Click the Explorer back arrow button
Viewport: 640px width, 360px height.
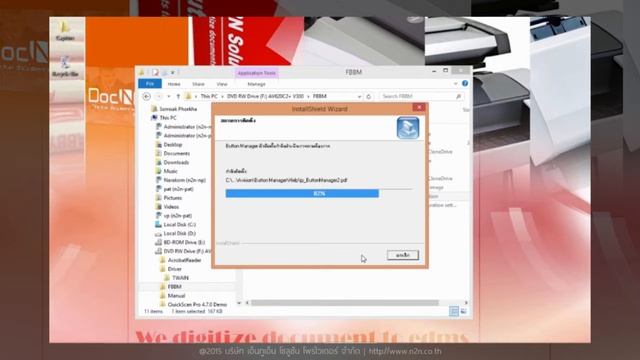tap(147, 96)
